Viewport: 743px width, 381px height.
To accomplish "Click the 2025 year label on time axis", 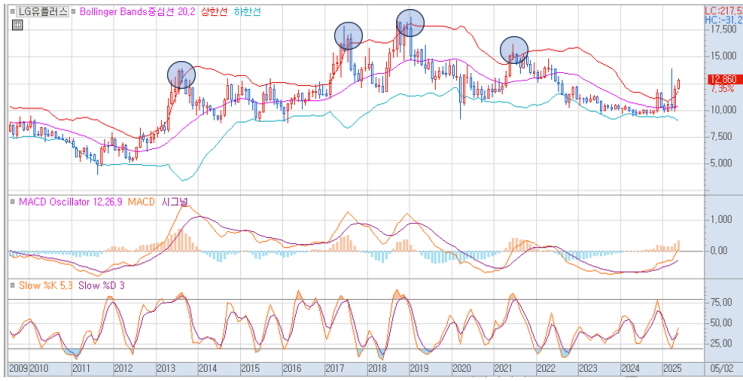I will tap(672, 368).
